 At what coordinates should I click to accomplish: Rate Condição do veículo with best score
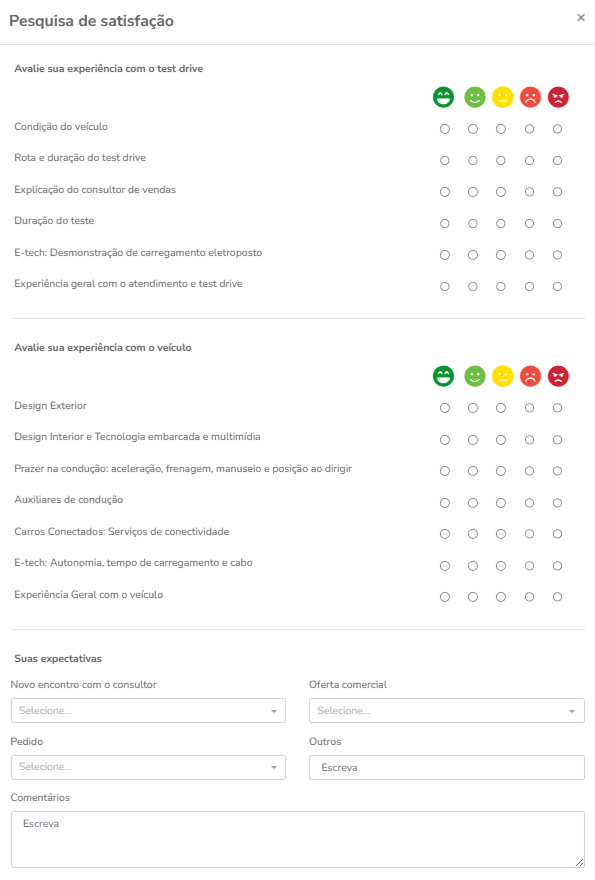pyautogui.click(x=445, y=129)
